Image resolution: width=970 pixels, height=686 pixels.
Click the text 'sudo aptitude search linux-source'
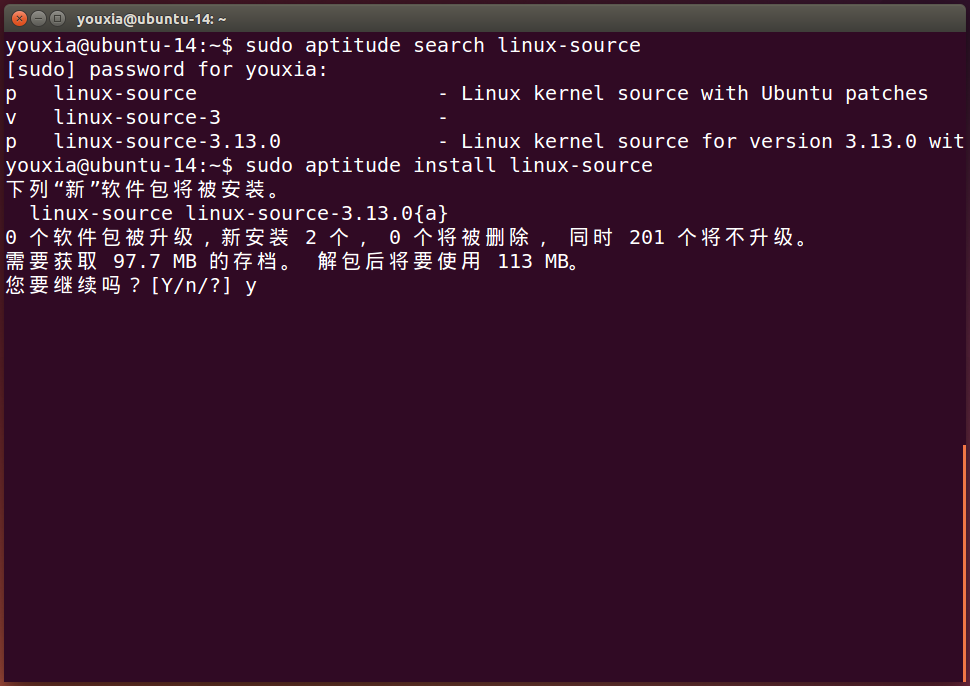(443, 46)
